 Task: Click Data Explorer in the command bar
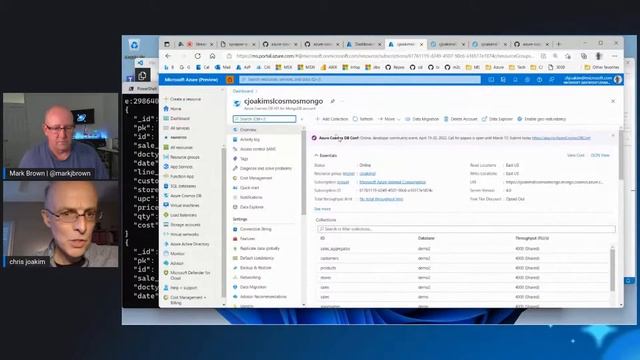pos(497,119)
